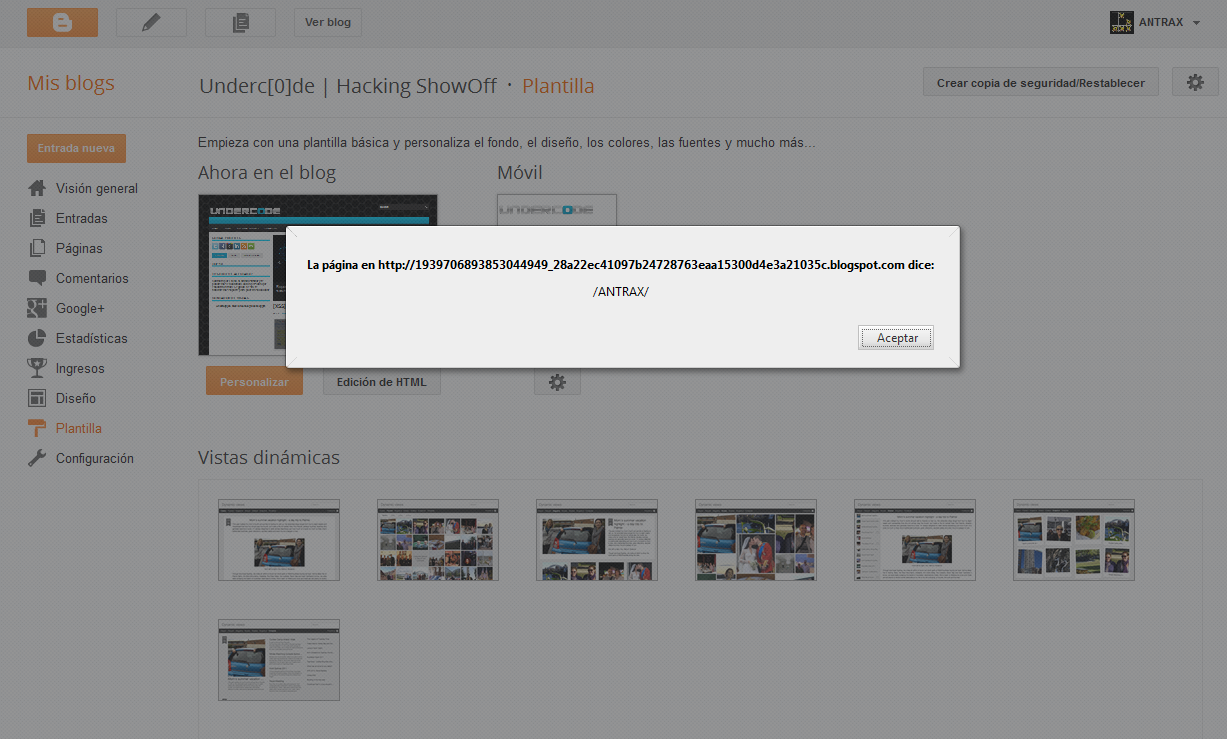Go to Páginas in the sidebar
The height and width of the screenshot is (739, 1227).
[79, 248]
